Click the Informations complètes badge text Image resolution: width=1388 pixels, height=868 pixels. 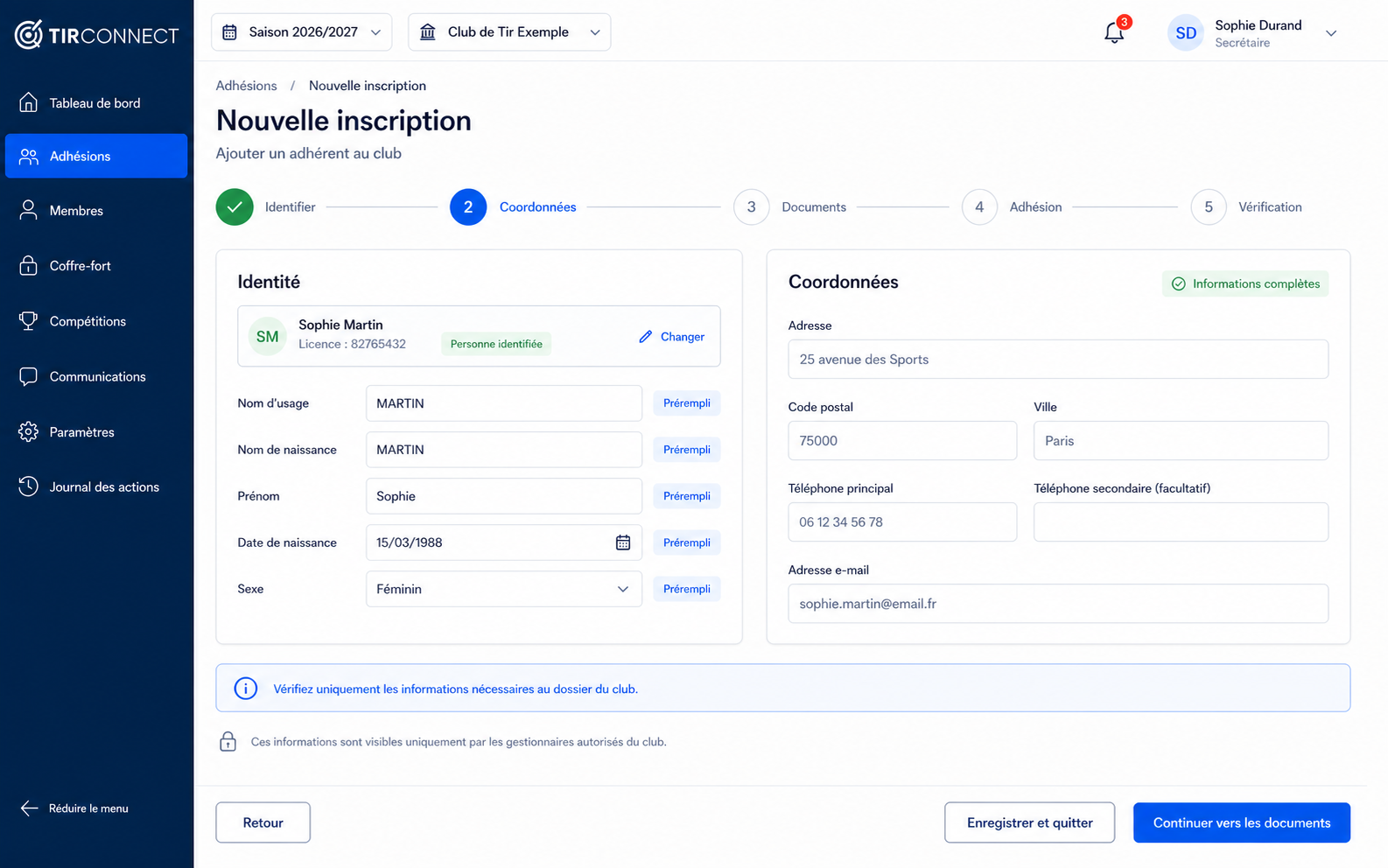coord(1256,283)
